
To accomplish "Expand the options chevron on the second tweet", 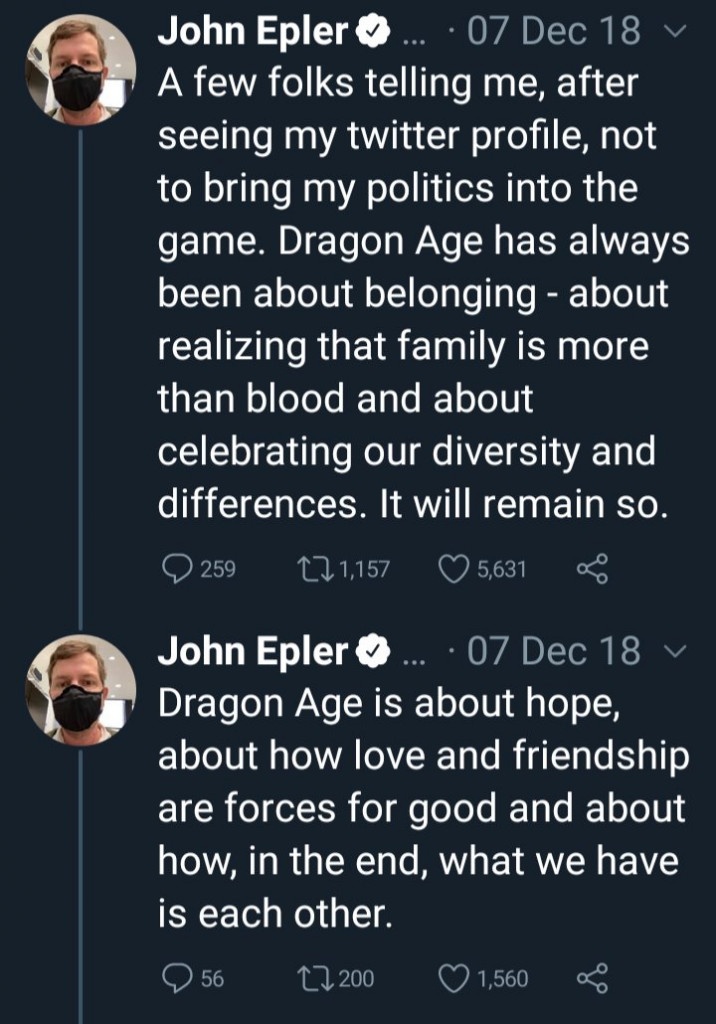I will [x=676, y=653].
